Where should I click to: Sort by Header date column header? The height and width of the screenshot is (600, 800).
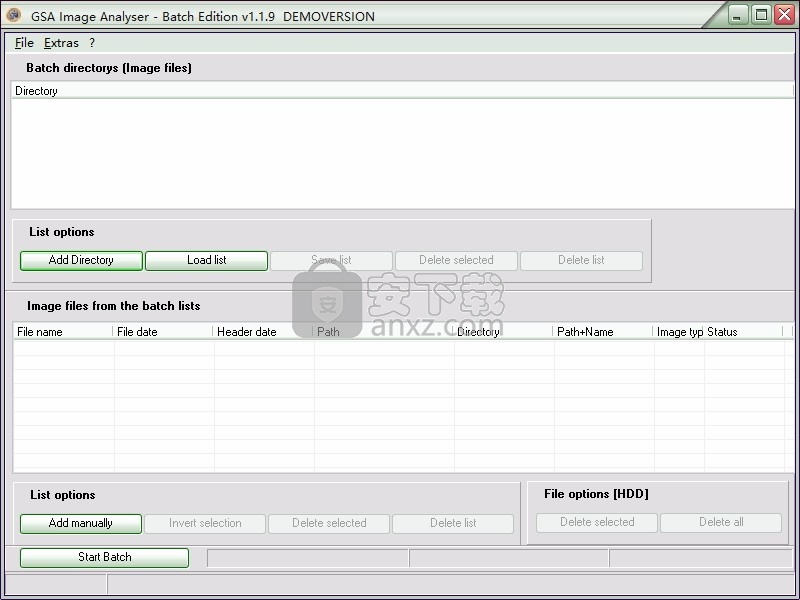pos(263,332)
